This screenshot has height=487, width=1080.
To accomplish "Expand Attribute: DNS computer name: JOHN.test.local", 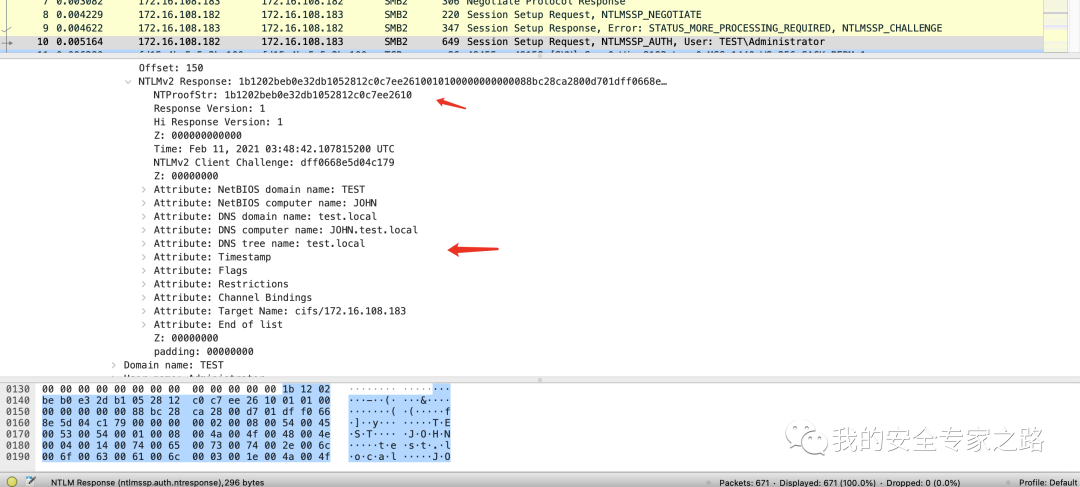I will (143, 230).
